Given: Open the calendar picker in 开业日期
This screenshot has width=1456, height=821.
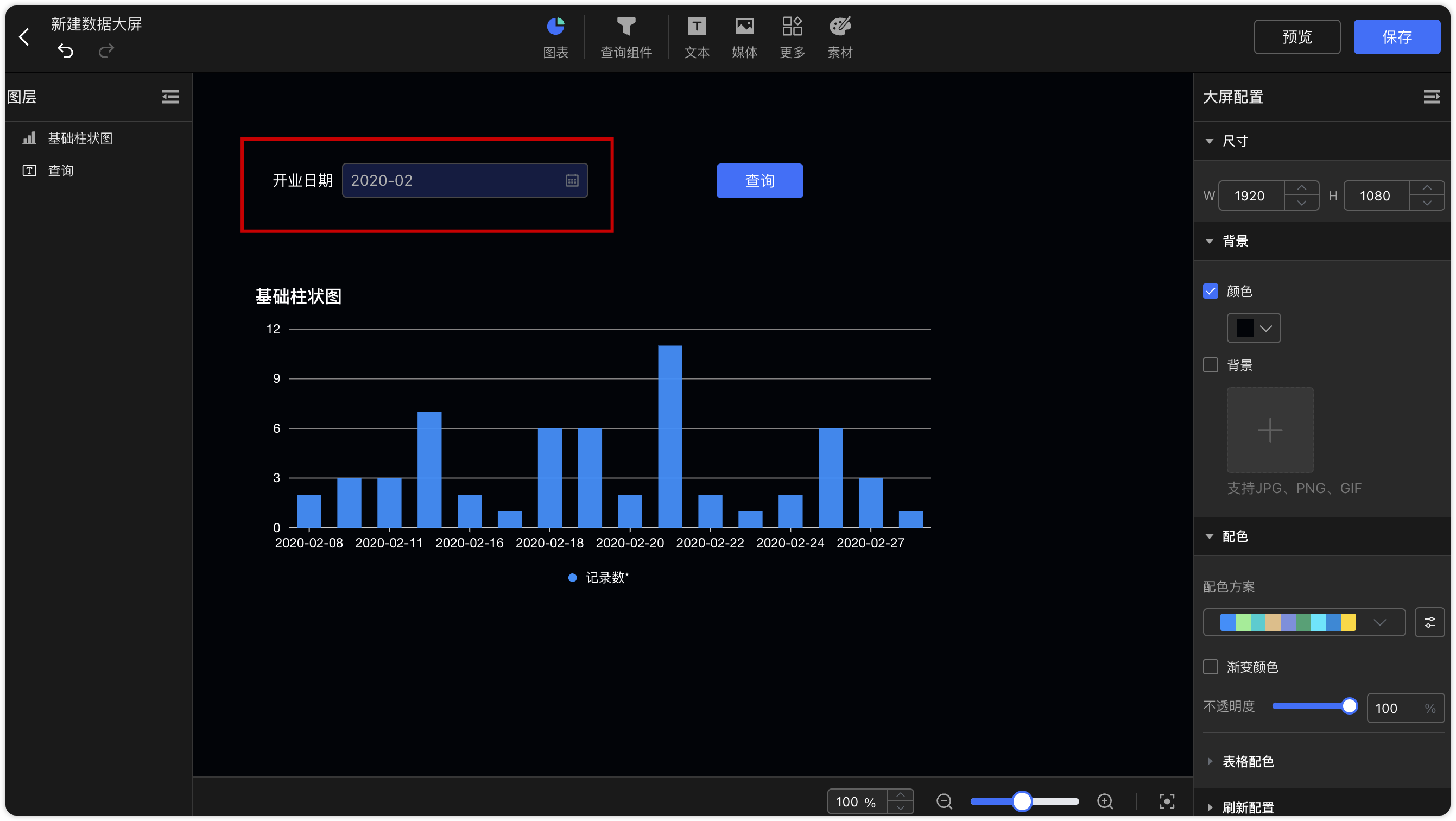Looking at the screenshot, I should pyautogui.click(x=572, y=180).
